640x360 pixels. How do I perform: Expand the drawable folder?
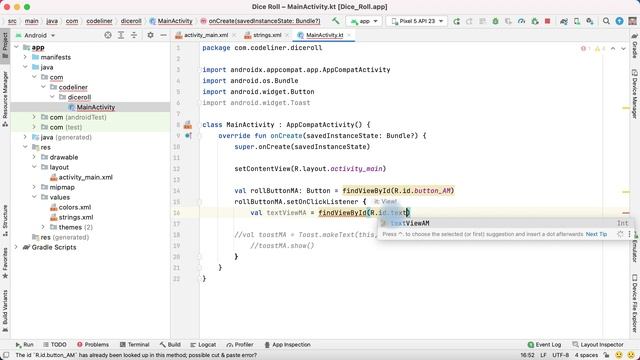[x=34, y=157]
